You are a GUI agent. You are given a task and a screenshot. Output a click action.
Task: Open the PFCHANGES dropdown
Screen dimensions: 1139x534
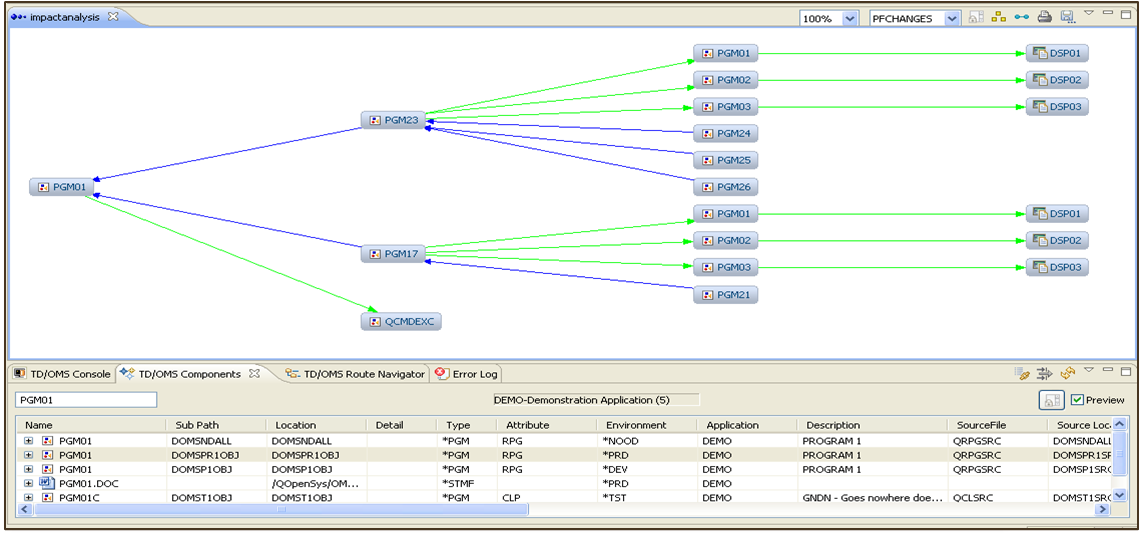click(x=952, y=19)
